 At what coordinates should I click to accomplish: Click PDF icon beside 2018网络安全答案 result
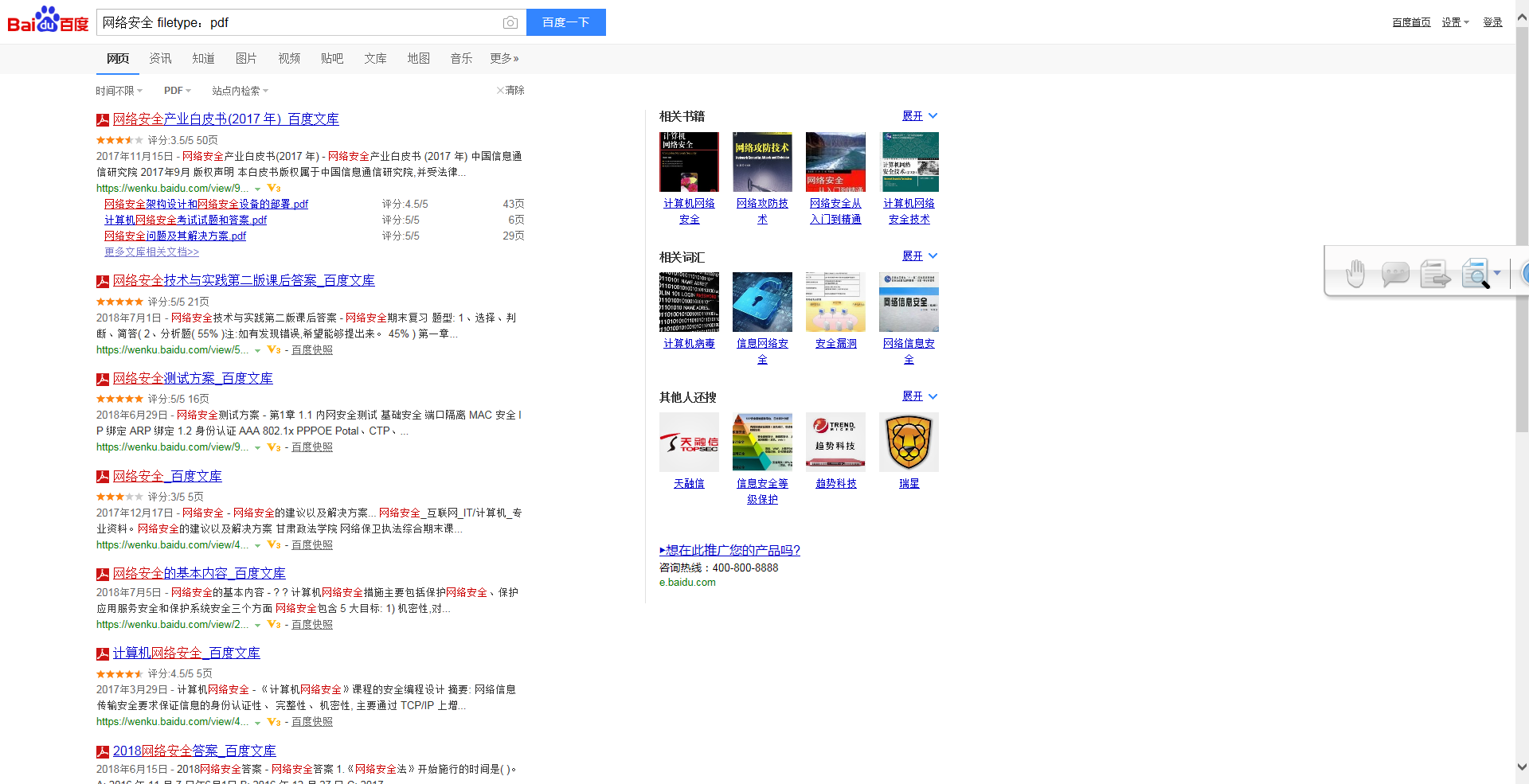(103, 752)
